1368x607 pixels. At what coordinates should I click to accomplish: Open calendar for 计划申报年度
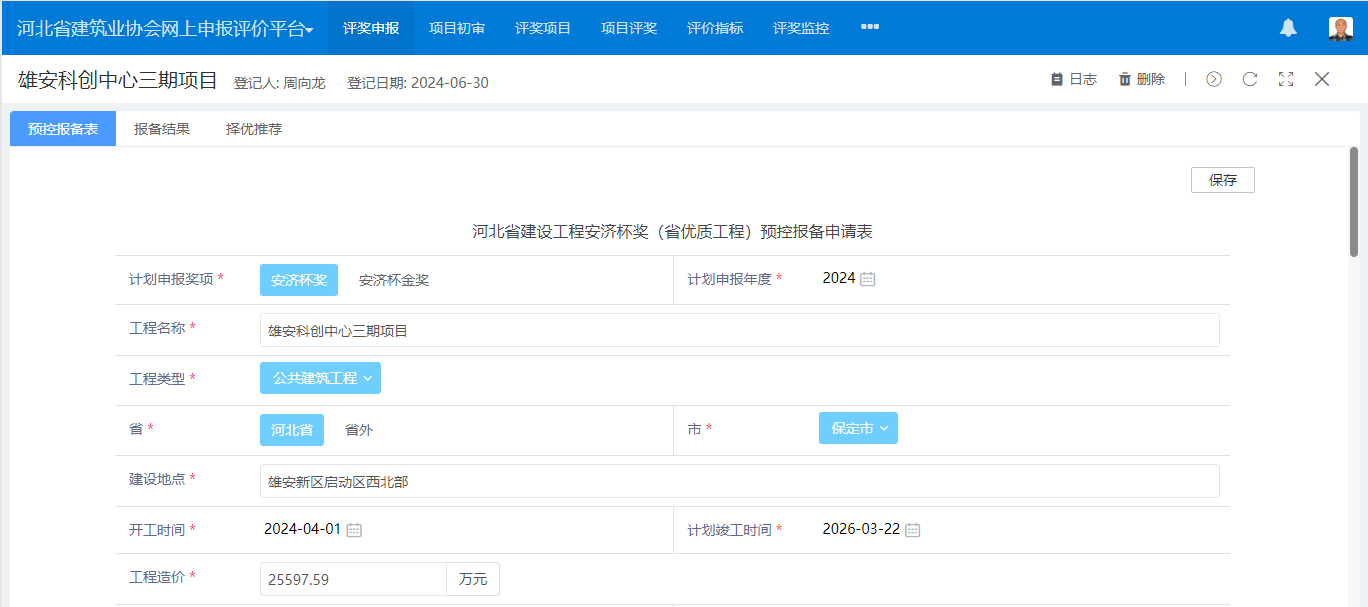[868, 279]
